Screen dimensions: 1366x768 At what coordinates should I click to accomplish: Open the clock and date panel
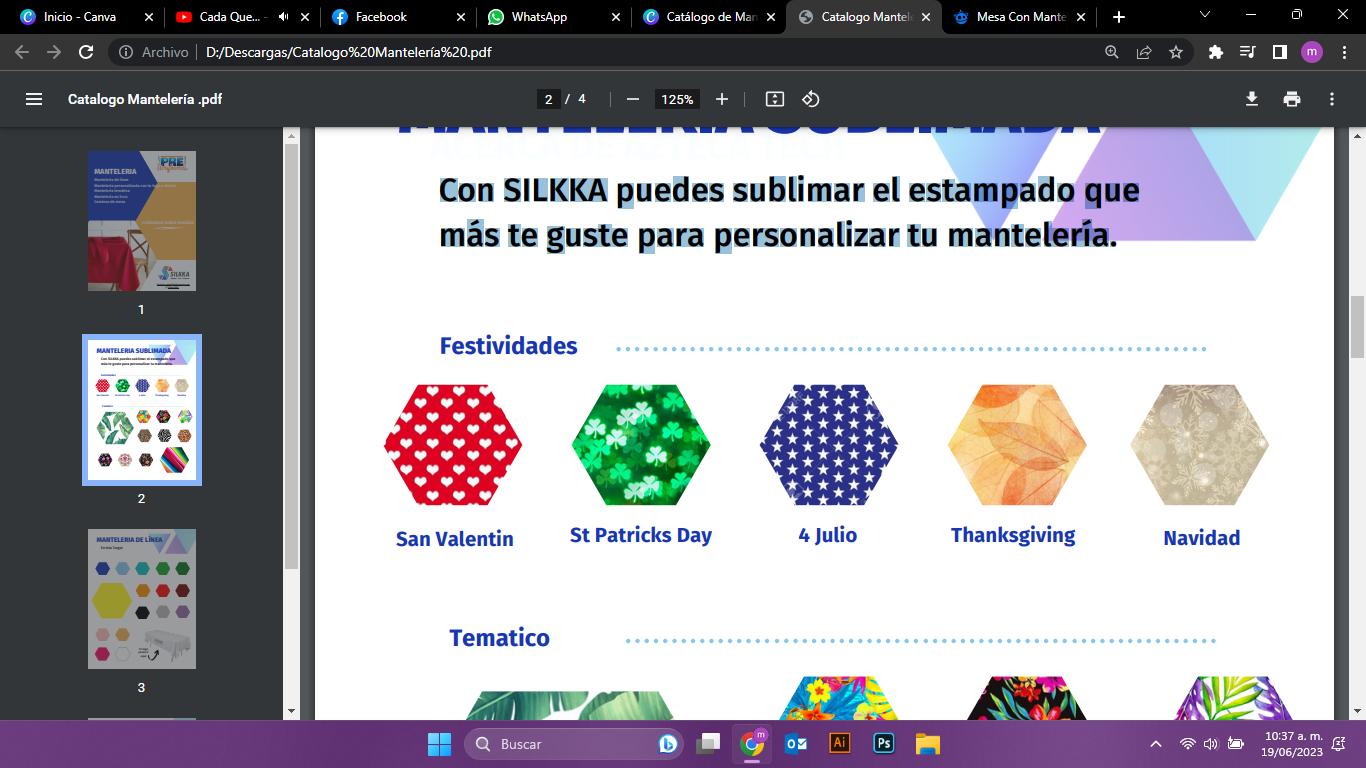[1292, 744]
